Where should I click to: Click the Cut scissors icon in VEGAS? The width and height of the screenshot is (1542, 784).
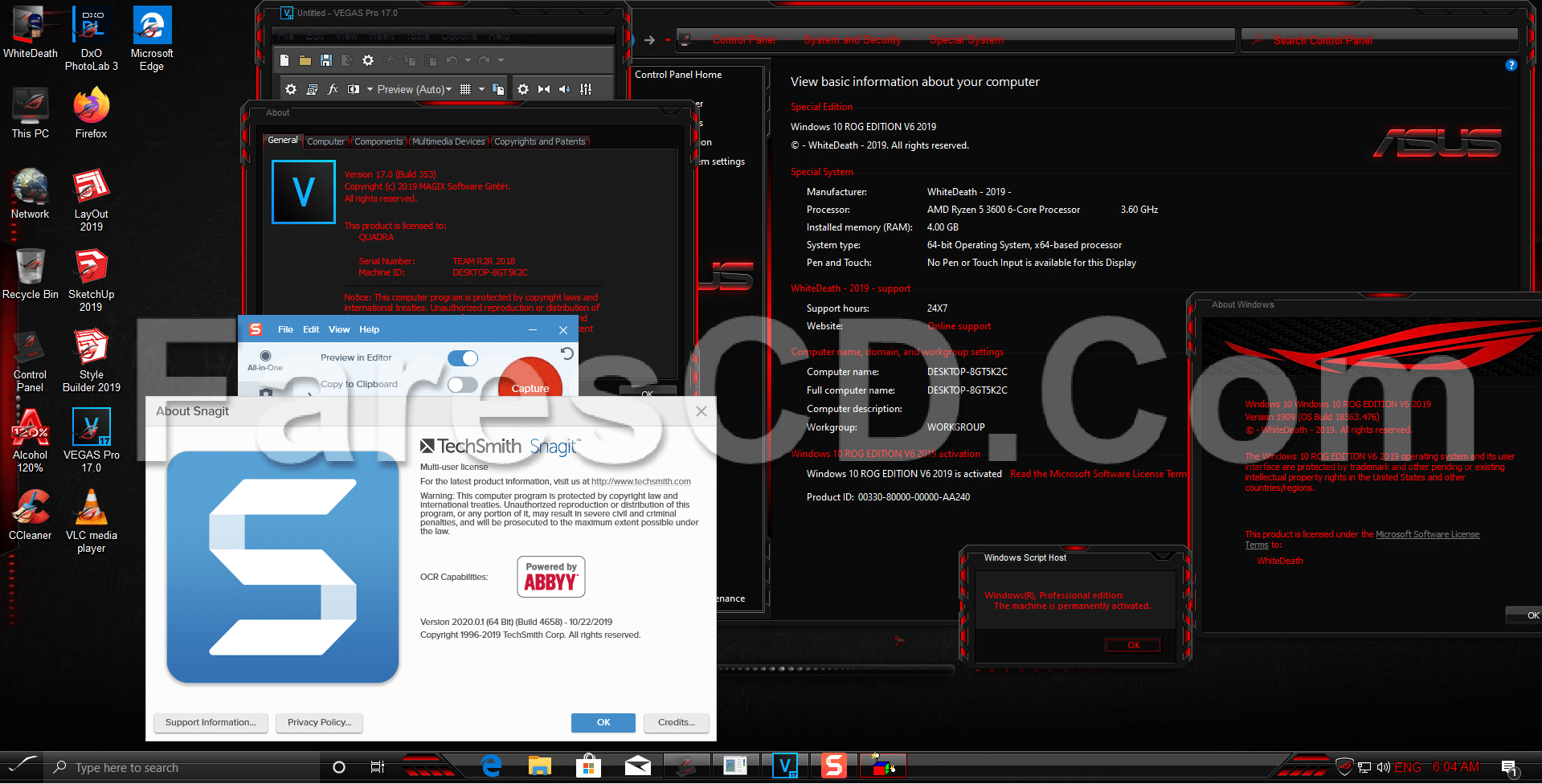[x=389, y=60]
